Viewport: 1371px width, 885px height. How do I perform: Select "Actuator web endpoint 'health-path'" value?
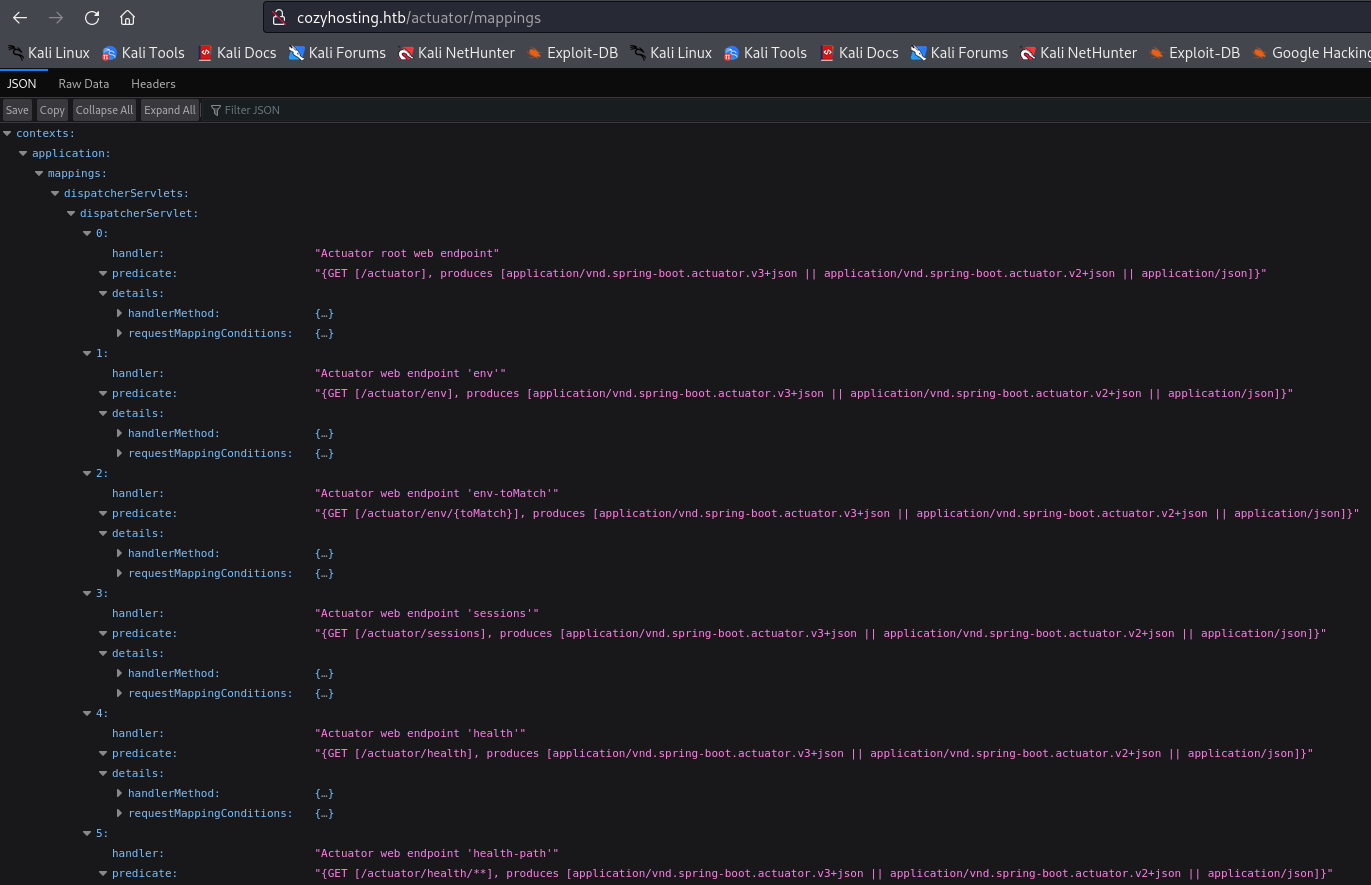[436, 853]
